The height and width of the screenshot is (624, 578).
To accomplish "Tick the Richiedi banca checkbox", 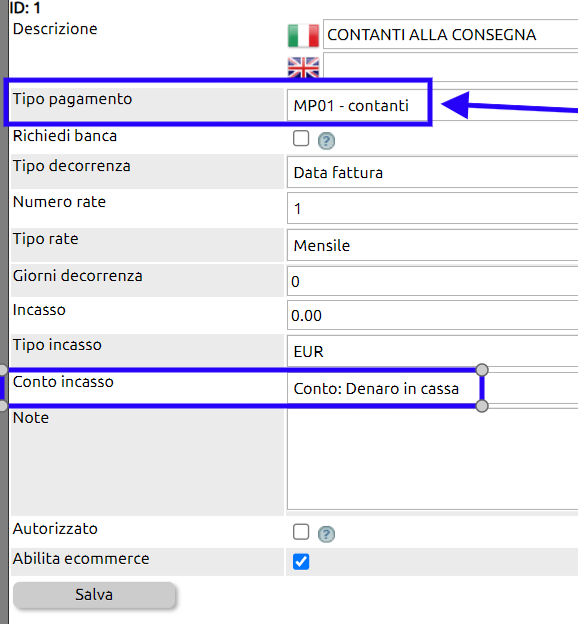I will pos(301,138).
